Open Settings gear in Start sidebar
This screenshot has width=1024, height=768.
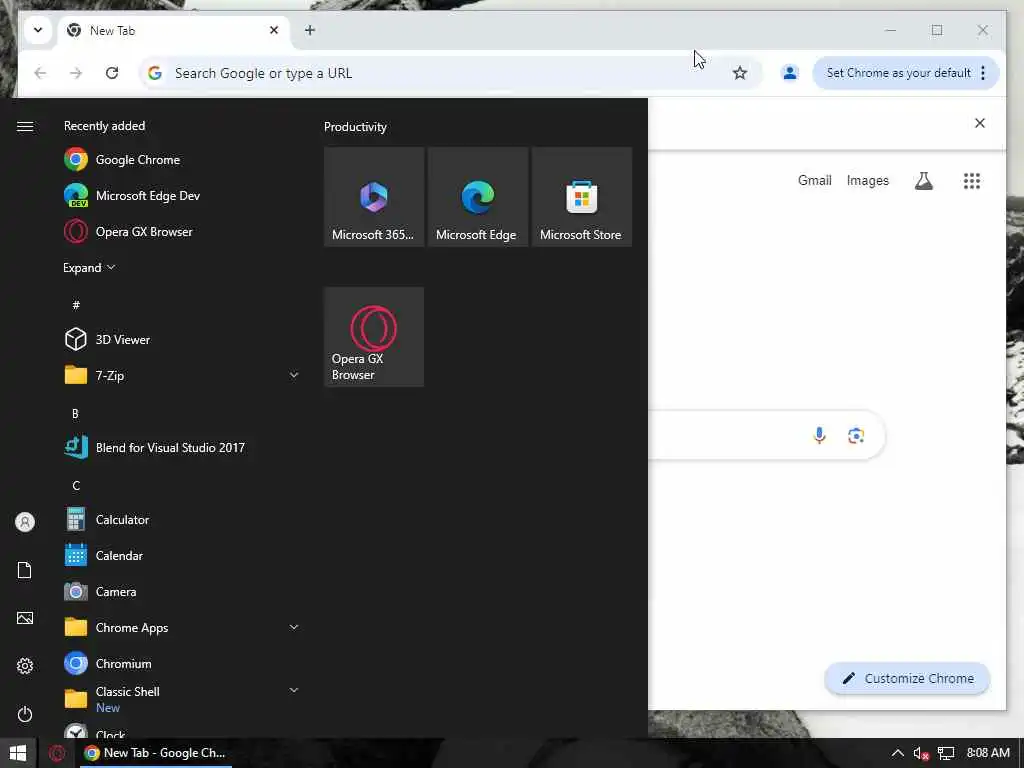(25, 666)
